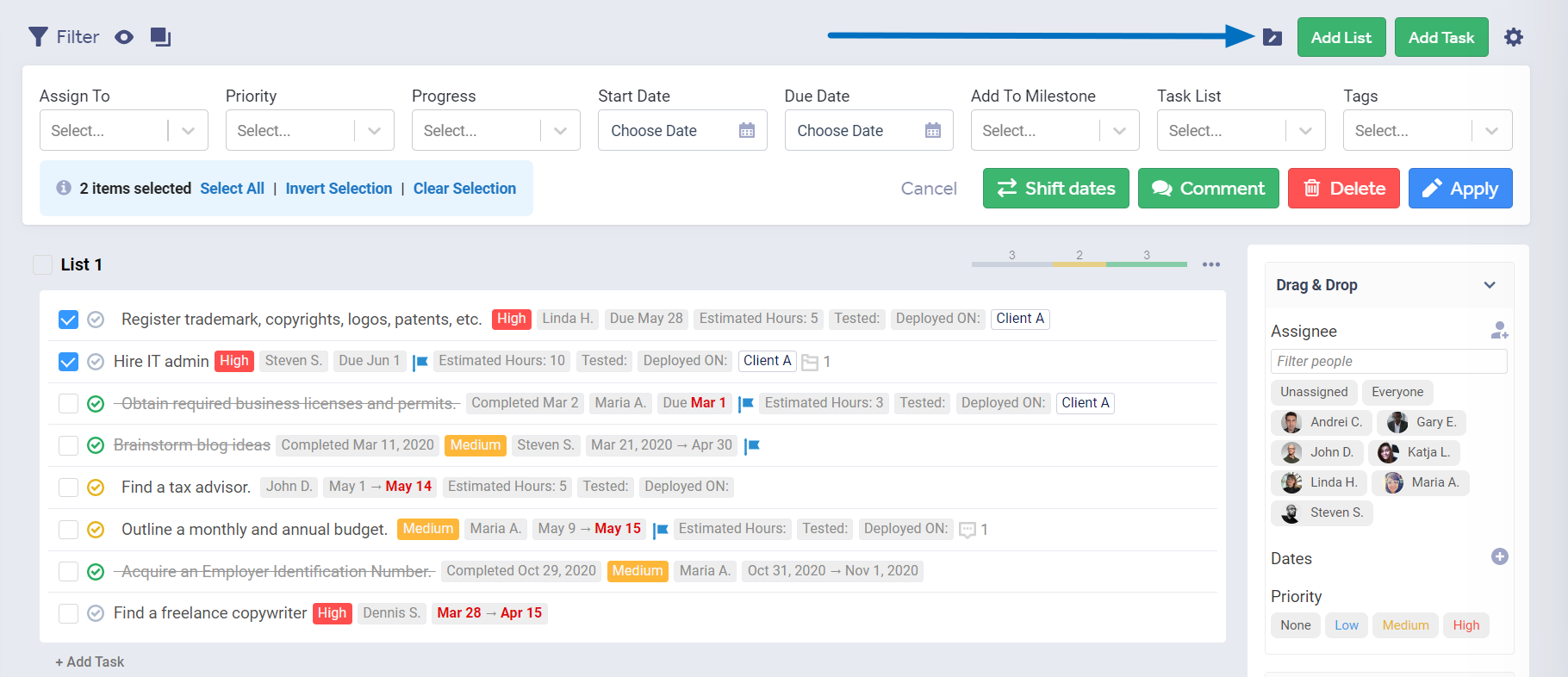Toggle the eye visibility icon near Filter

point(124,37)
